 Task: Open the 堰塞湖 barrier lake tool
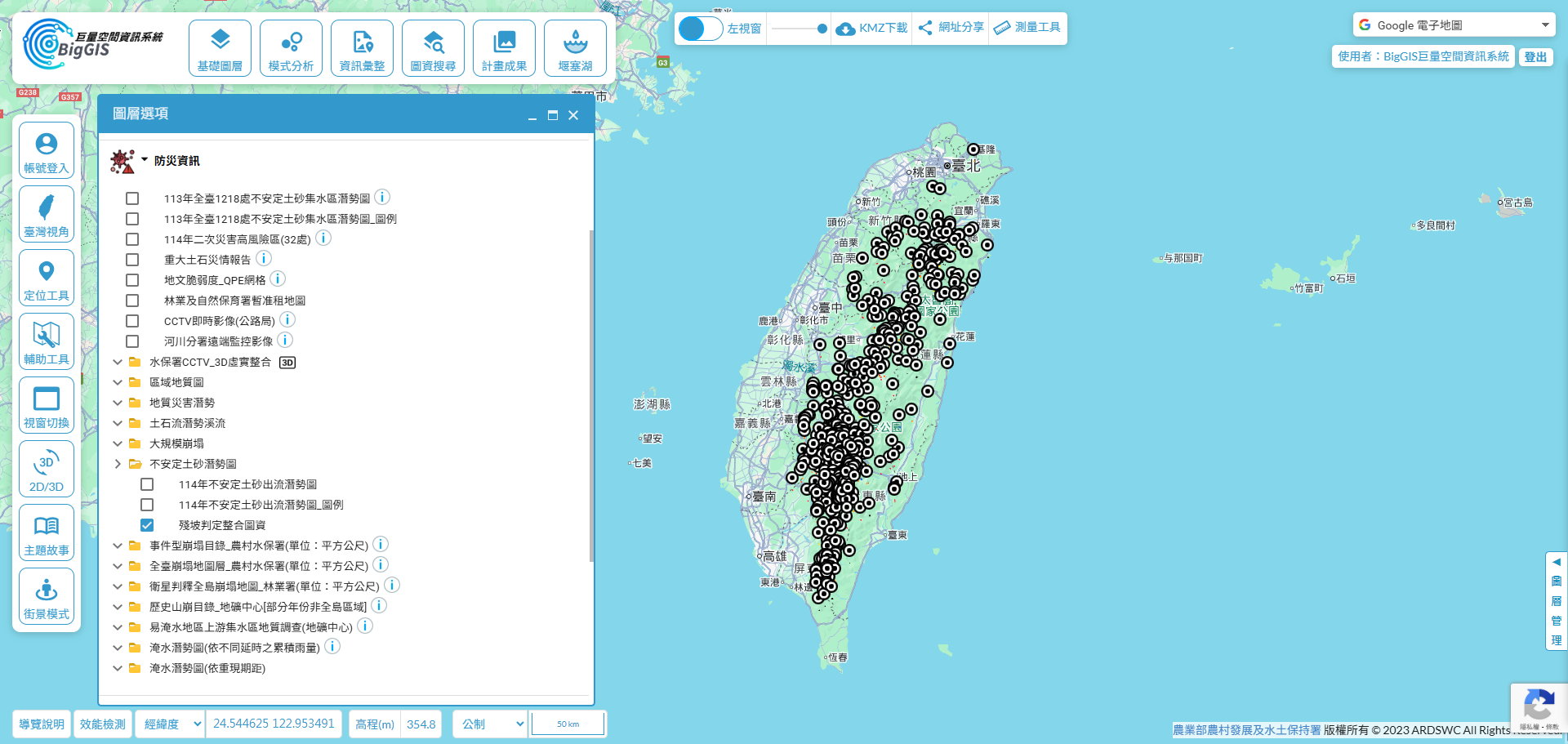(575, 48)
